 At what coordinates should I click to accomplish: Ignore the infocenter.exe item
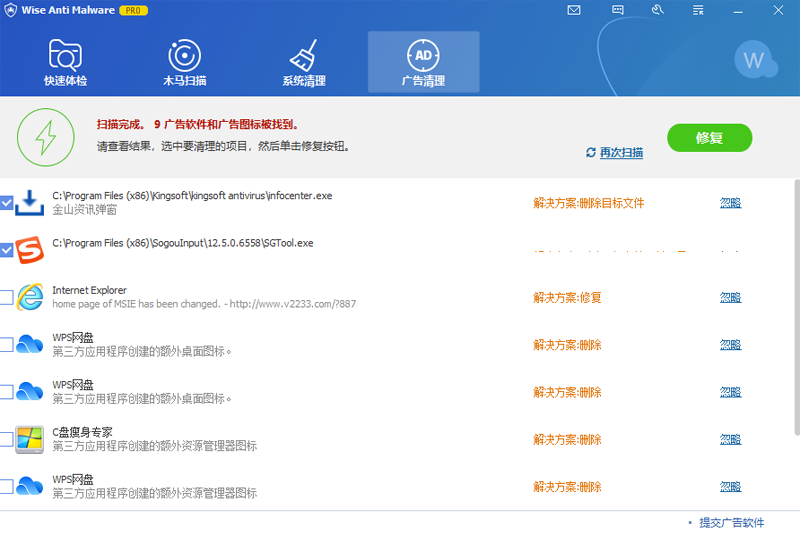(730, 203)
